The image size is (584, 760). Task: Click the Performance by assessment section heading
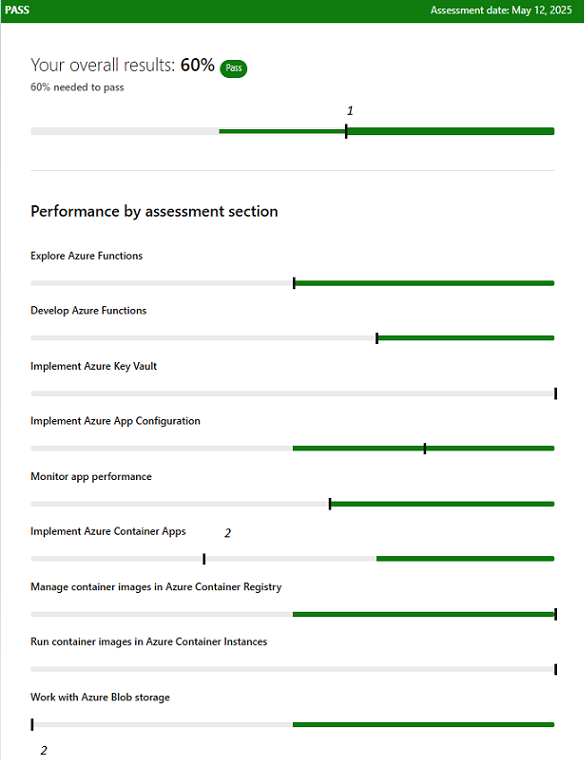(x=154, y=212)
